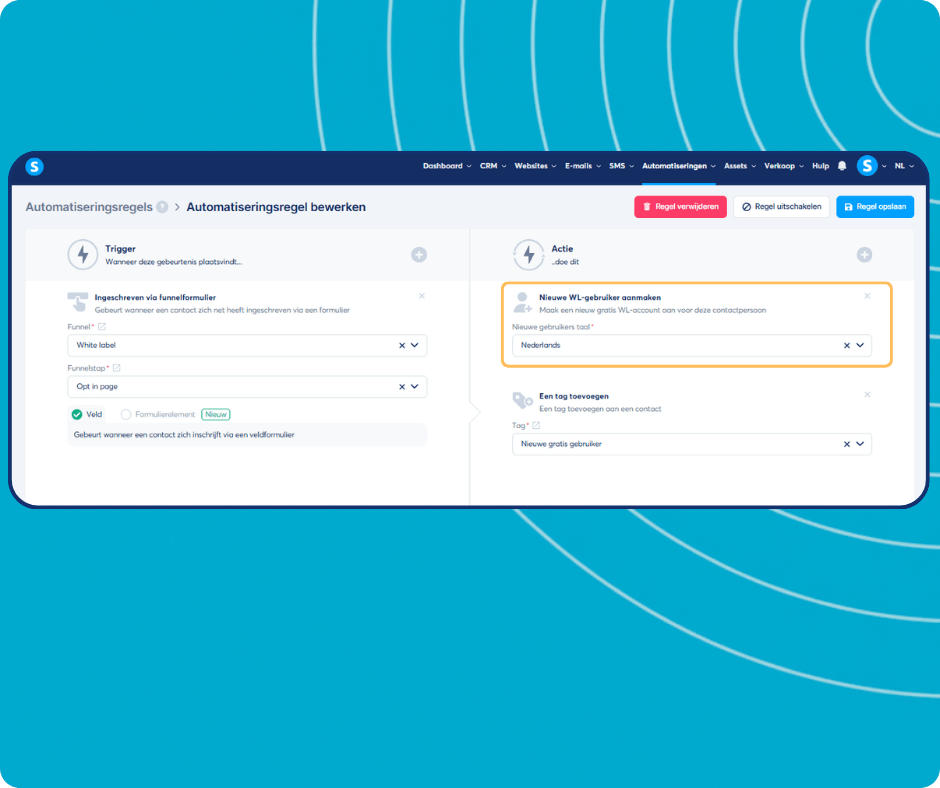Click Regel verwijderen button

coord(680,207)
